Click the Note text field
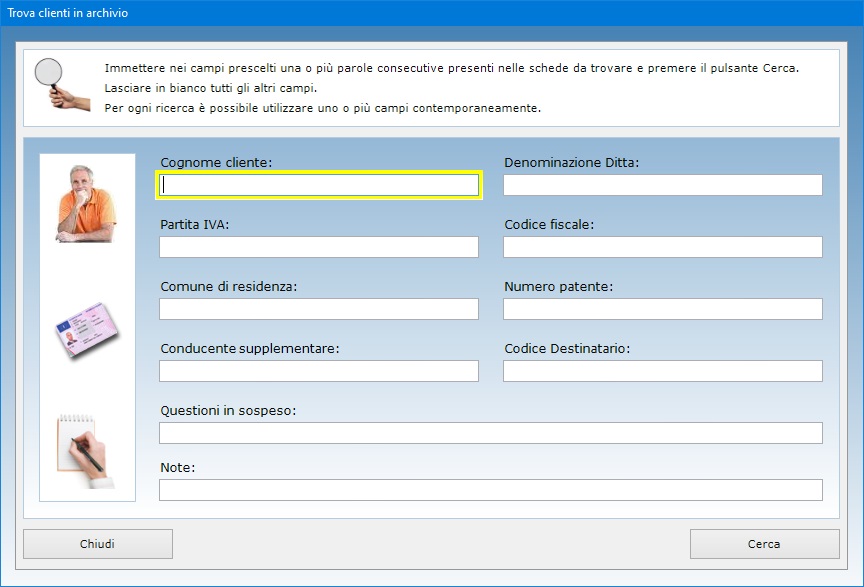864x587 pixels. pyautogui.click(x=490, y=490)
